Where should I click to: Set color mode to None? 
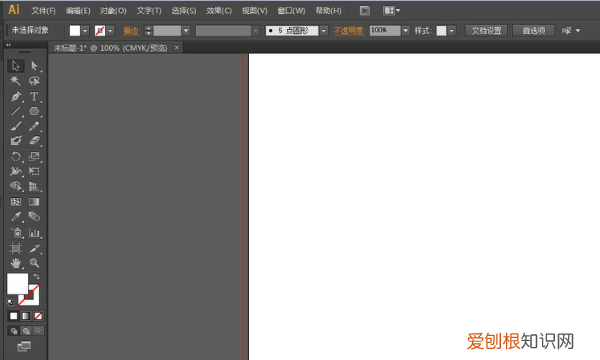(38, 316)
